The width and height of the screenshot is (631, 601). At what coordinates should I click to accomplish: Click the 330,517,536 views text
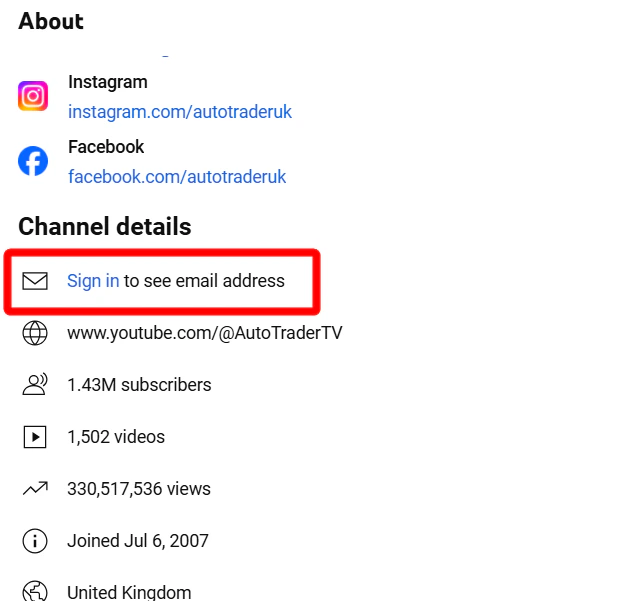pos(138,489)
